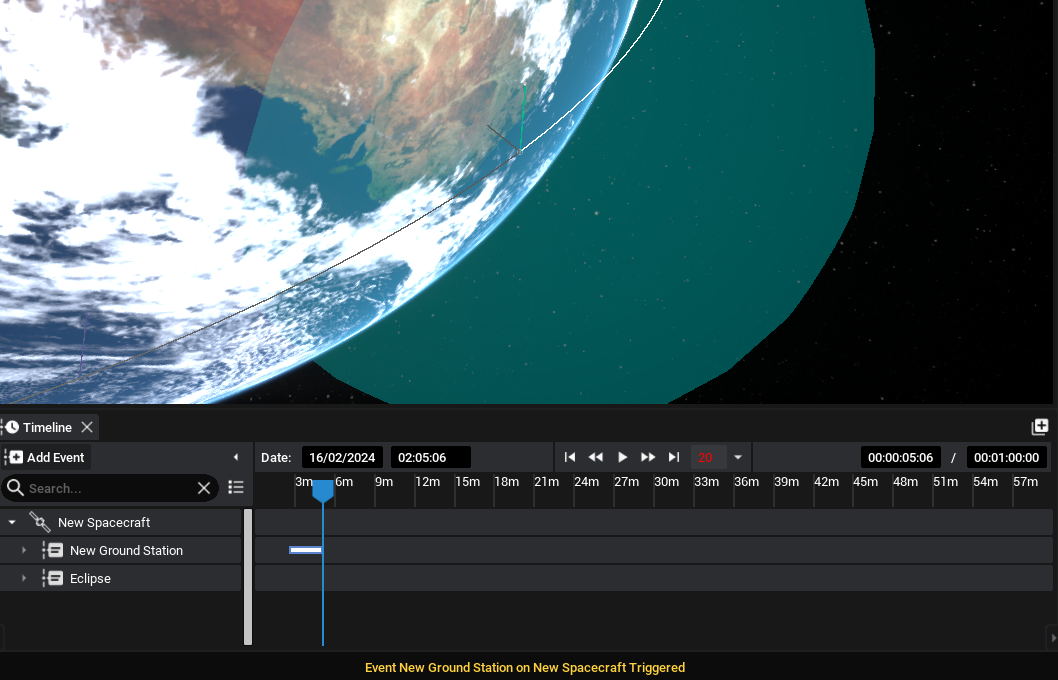Select the Eclipse event icon
The height and width of the screenshot is (680, 1058).
click(55, 578)
